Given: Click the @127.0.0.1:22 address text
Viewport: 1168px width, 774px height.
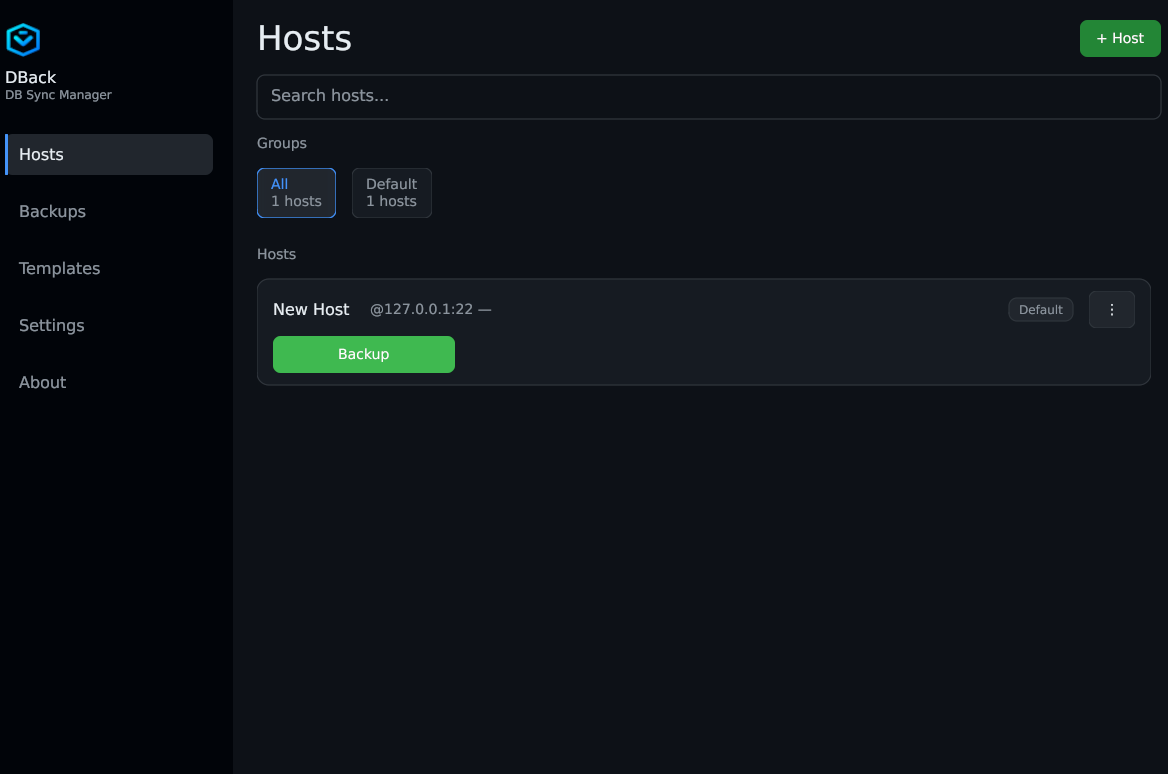Looking at the screenshot, I should coord(421,310).
